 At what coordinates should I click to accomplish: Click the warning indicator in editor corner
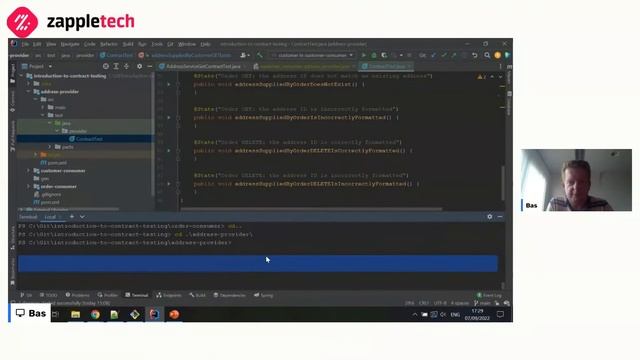[x=482, y=77]
